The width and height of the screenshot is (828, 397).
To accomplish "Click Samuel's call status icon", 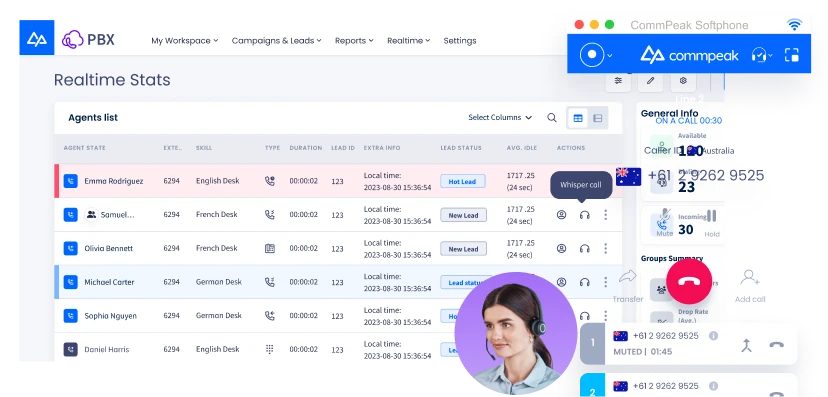I will tap(71, 215).
